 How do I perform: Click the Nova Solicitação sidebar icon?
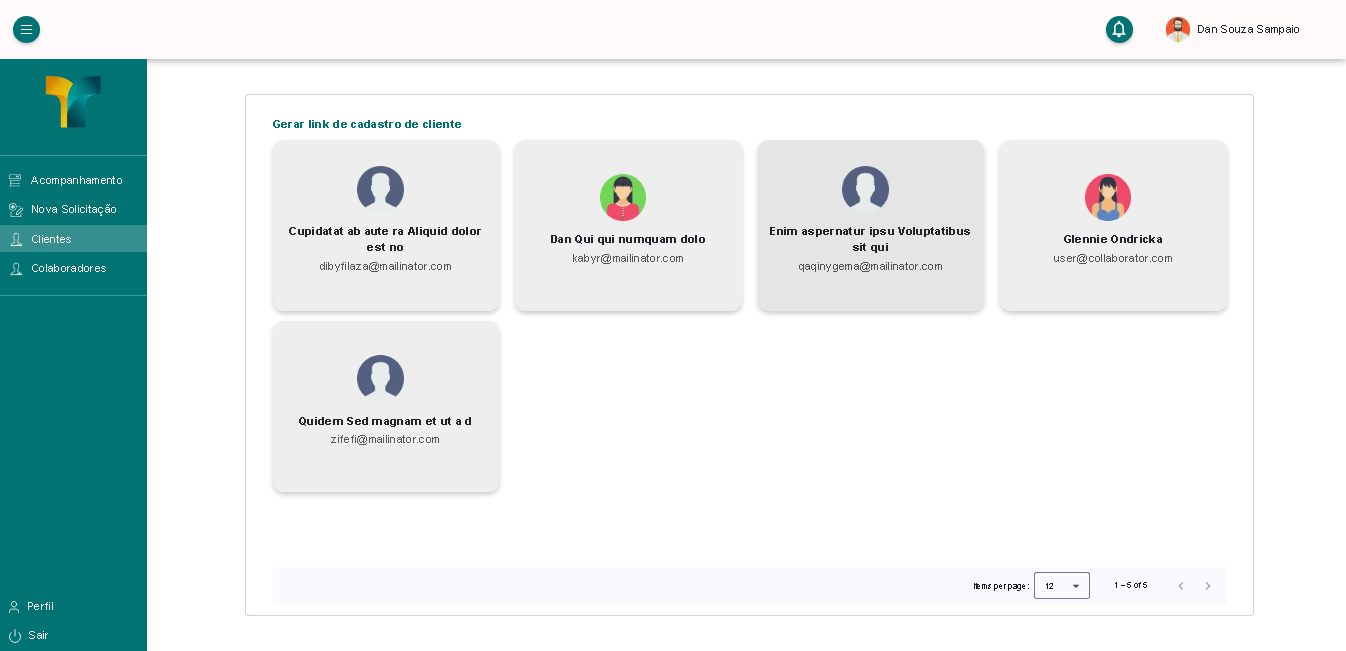pos(15,210)
